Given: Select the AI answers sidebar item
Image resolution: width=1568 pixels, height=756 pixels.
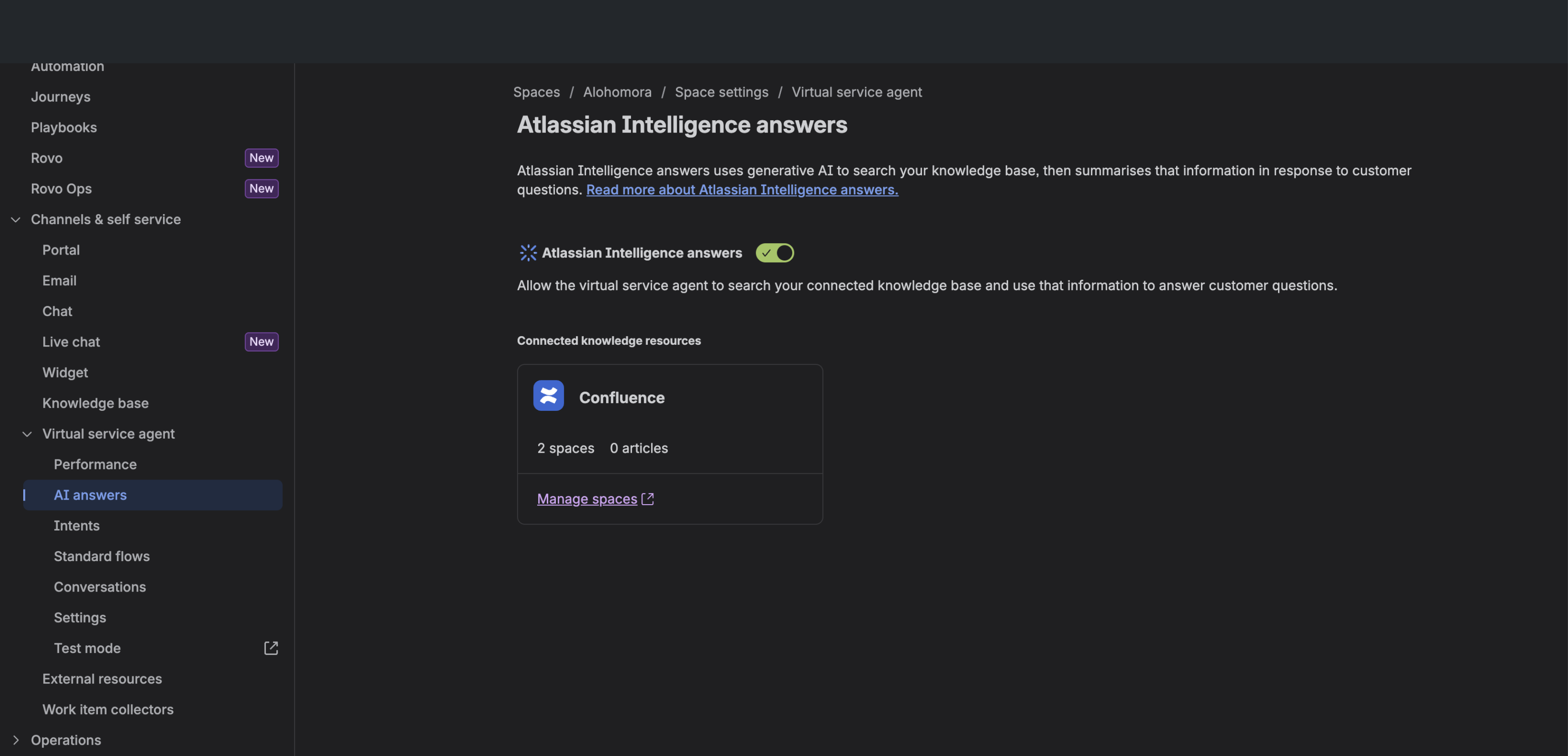Looking at the screenshot, I should 153,495.
